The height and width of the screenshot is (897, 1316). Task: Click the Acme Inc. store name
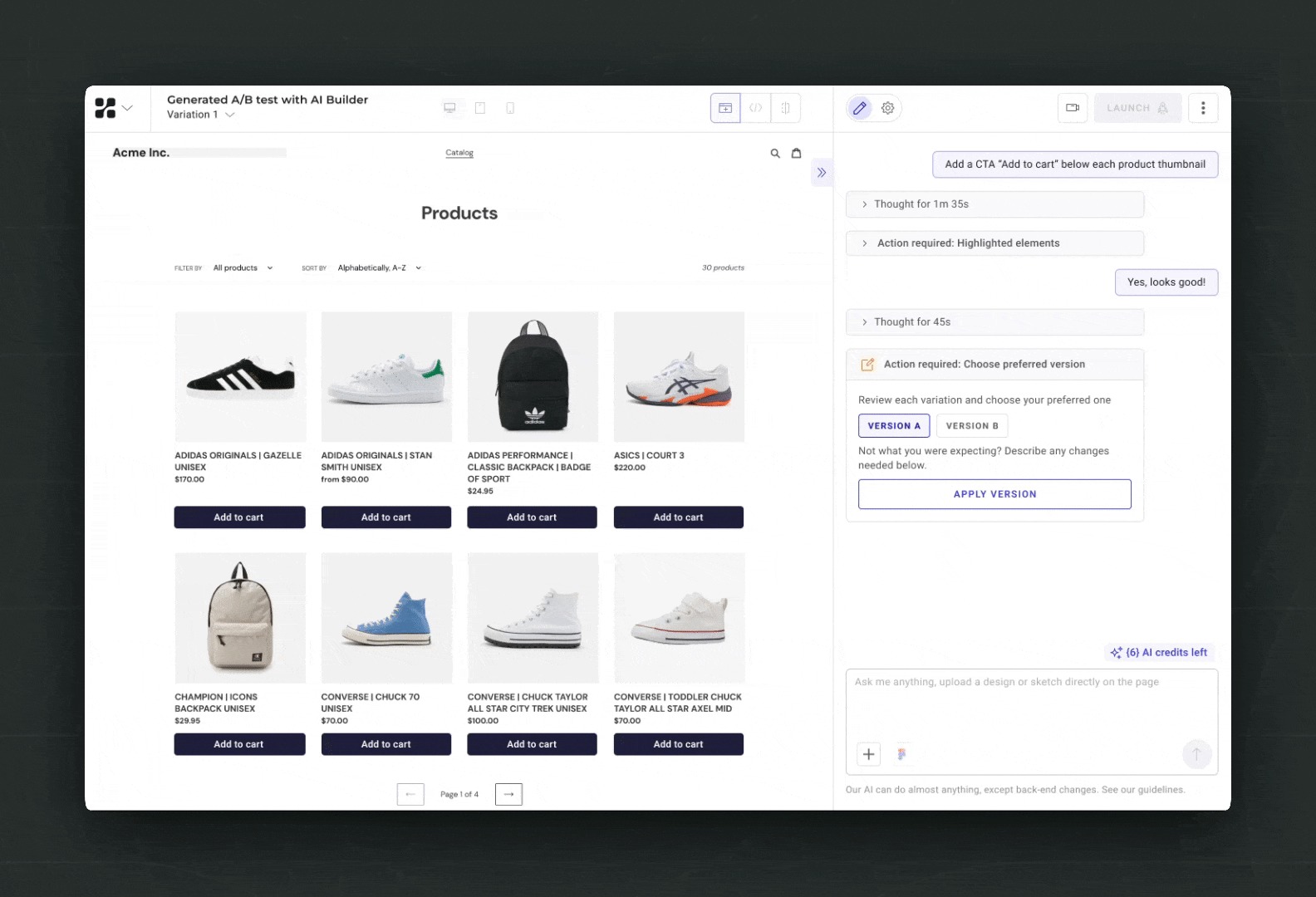pos(141,153)
